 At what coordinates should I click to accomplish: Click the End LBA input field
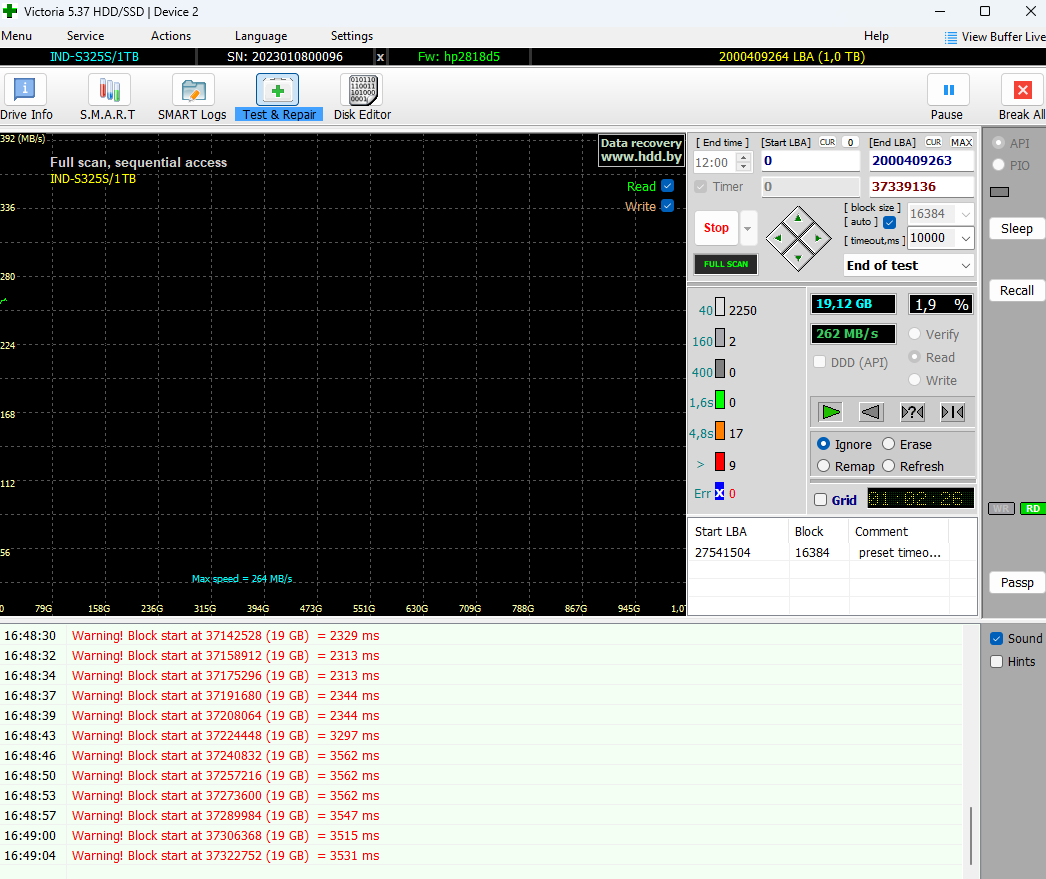click(x=921, y=161)
